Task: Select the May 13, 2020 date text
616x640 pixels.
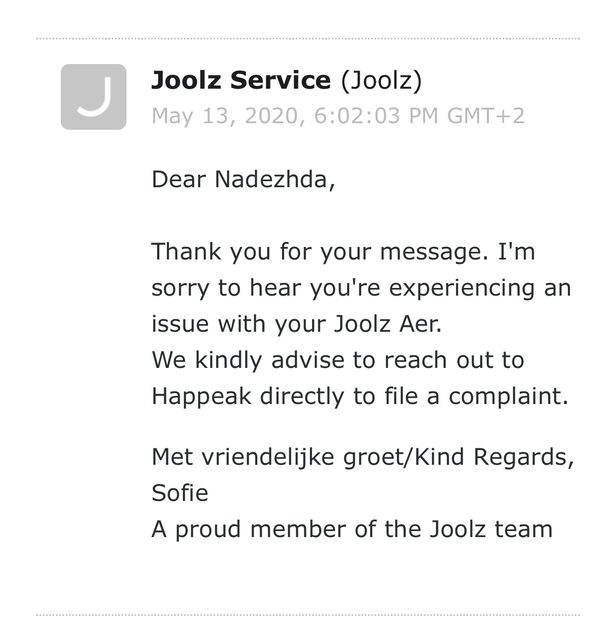Action: [x=226, y=116]
